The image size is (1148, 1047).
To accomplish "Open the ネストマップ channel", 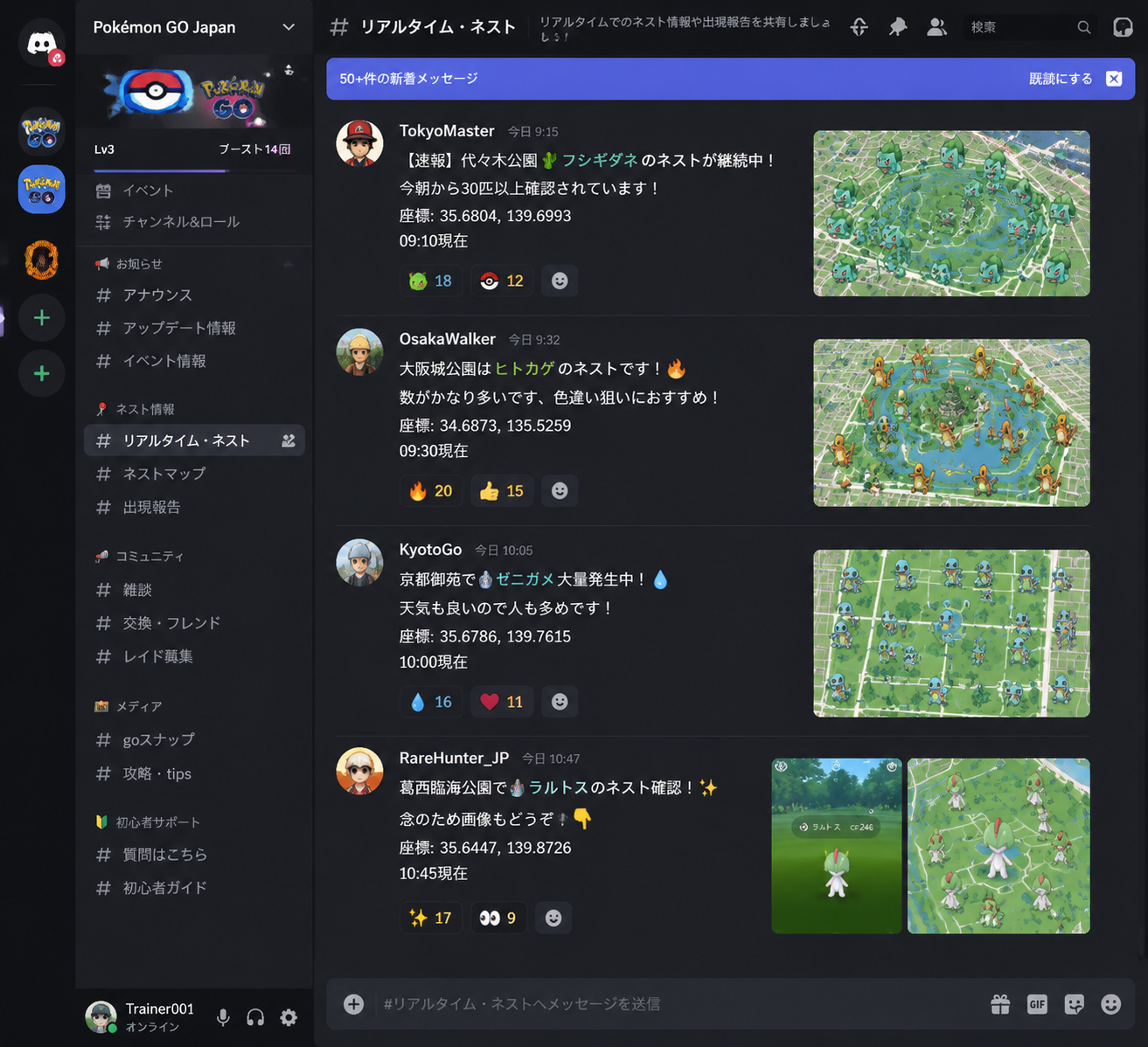I will coord(194,474).
